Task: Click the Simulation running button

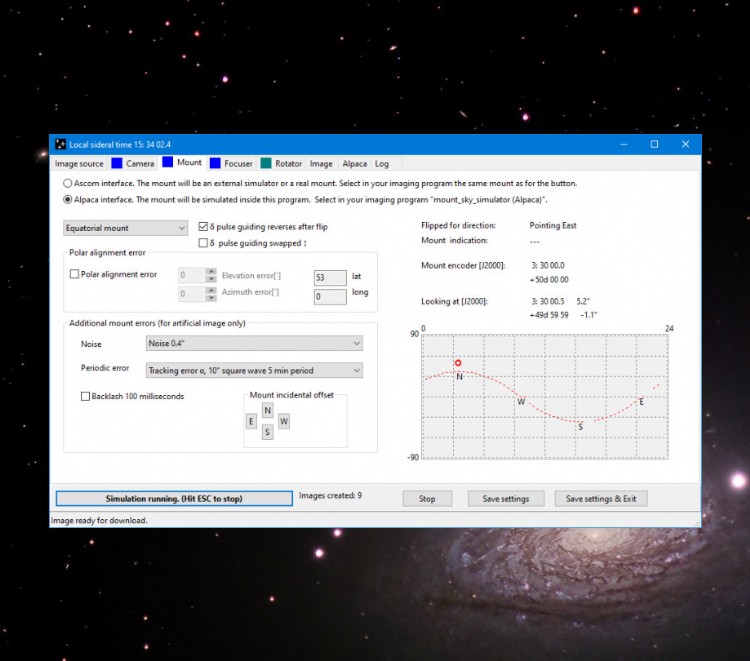Action: tap(174, 498)
